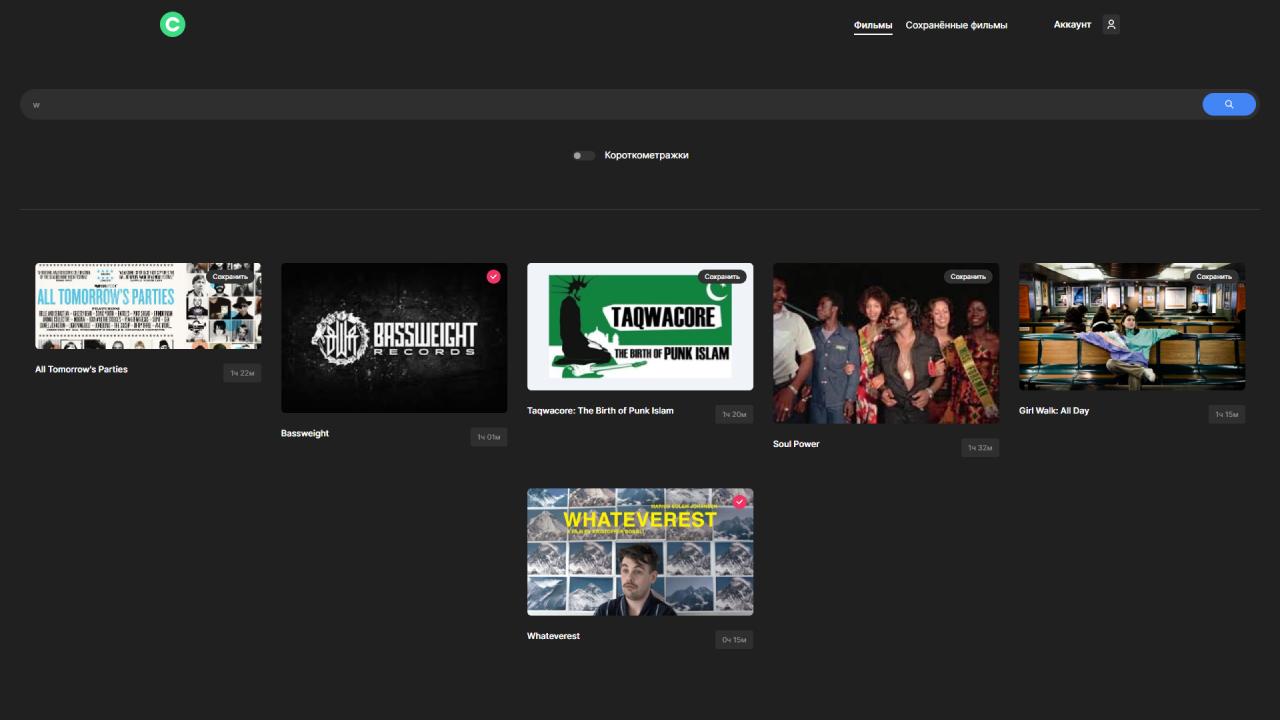Click the title text All Tomorrow's Parties
The width and height of the screenshot is (1280, 720).
[x=81, y=369]
